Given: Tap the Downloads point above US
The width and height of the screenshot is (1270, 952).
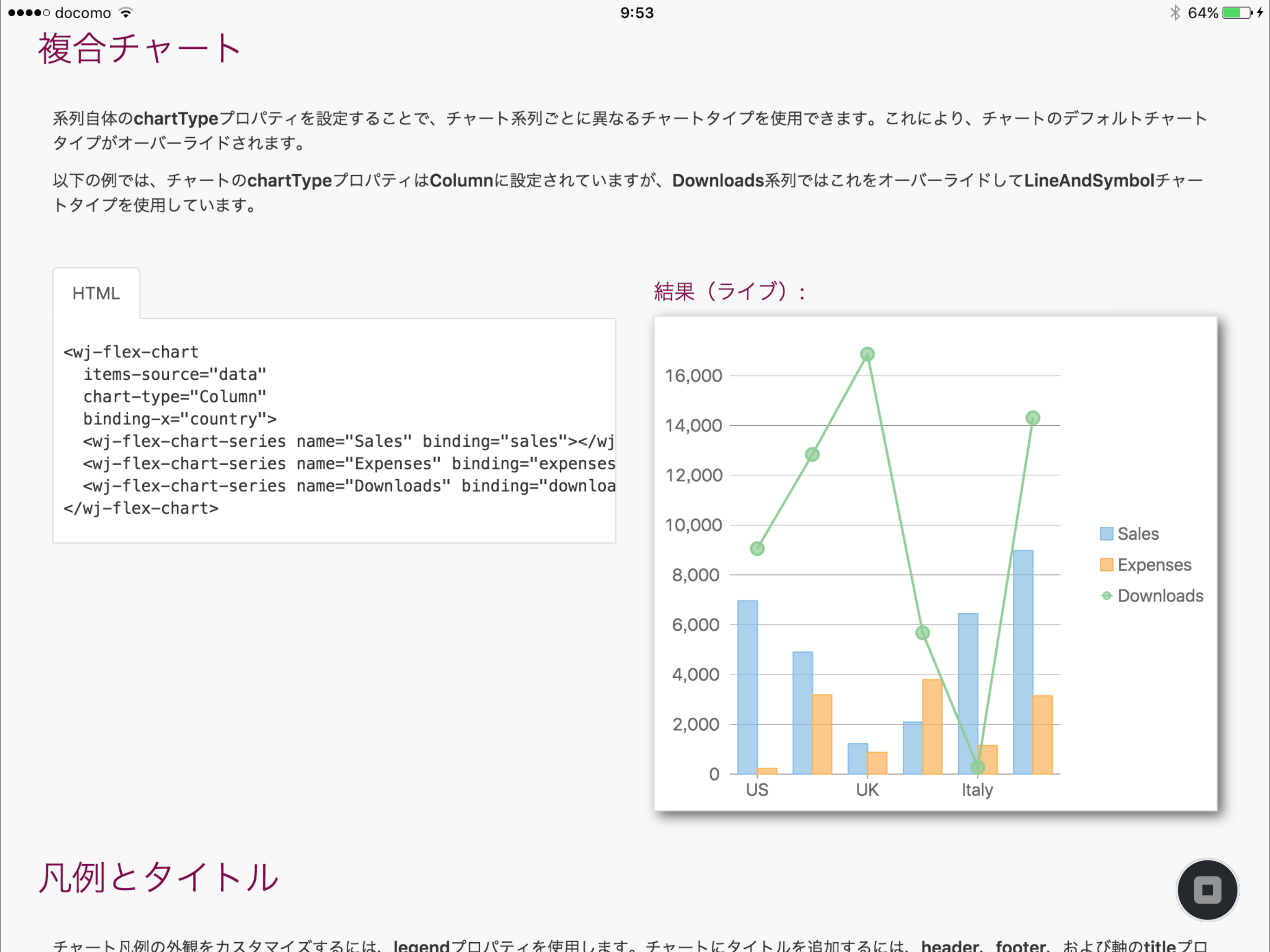Looking at the screenshot, I should coord(757,549).
